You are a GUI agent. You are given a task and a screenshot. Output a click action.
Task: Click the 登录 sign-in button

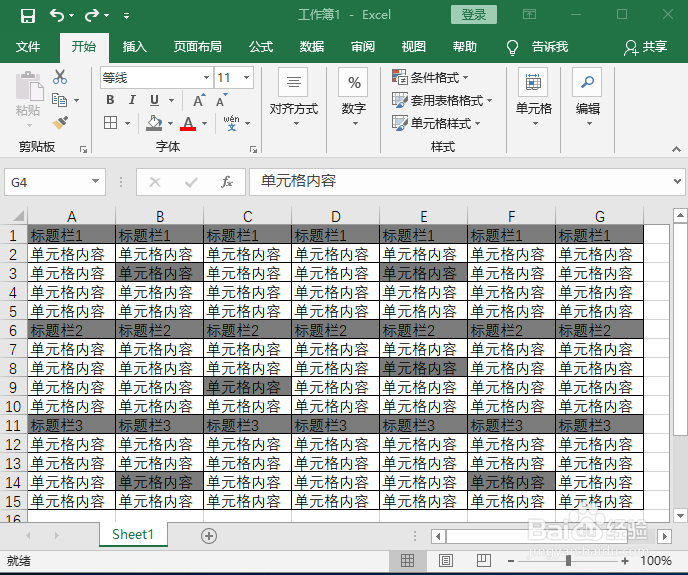tap(474, 15)
